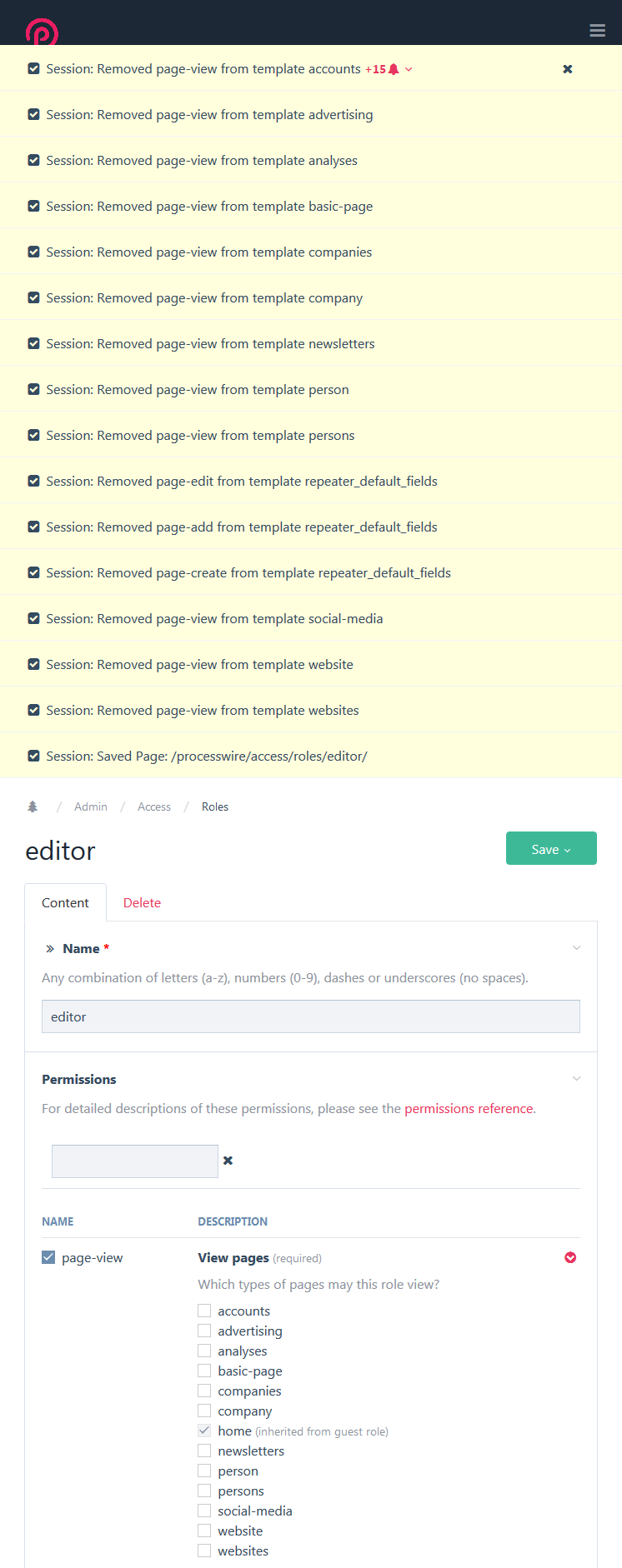Image resolution: width=622 pixels, height=1568 pixels.
Task: Open the permissions reference link
Action: click(468, 1108)
